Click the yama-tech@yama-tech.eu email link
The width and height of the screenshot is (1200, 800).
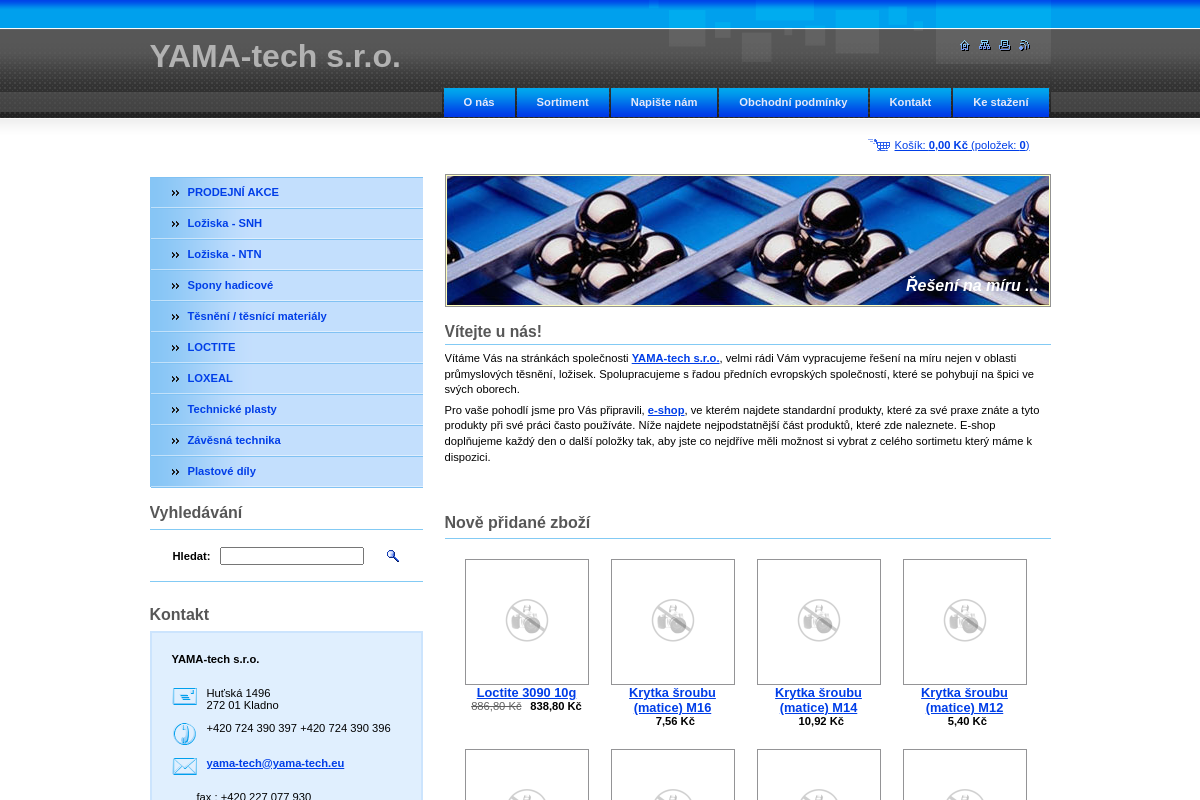pyautogui.click(x=275, y=763)
